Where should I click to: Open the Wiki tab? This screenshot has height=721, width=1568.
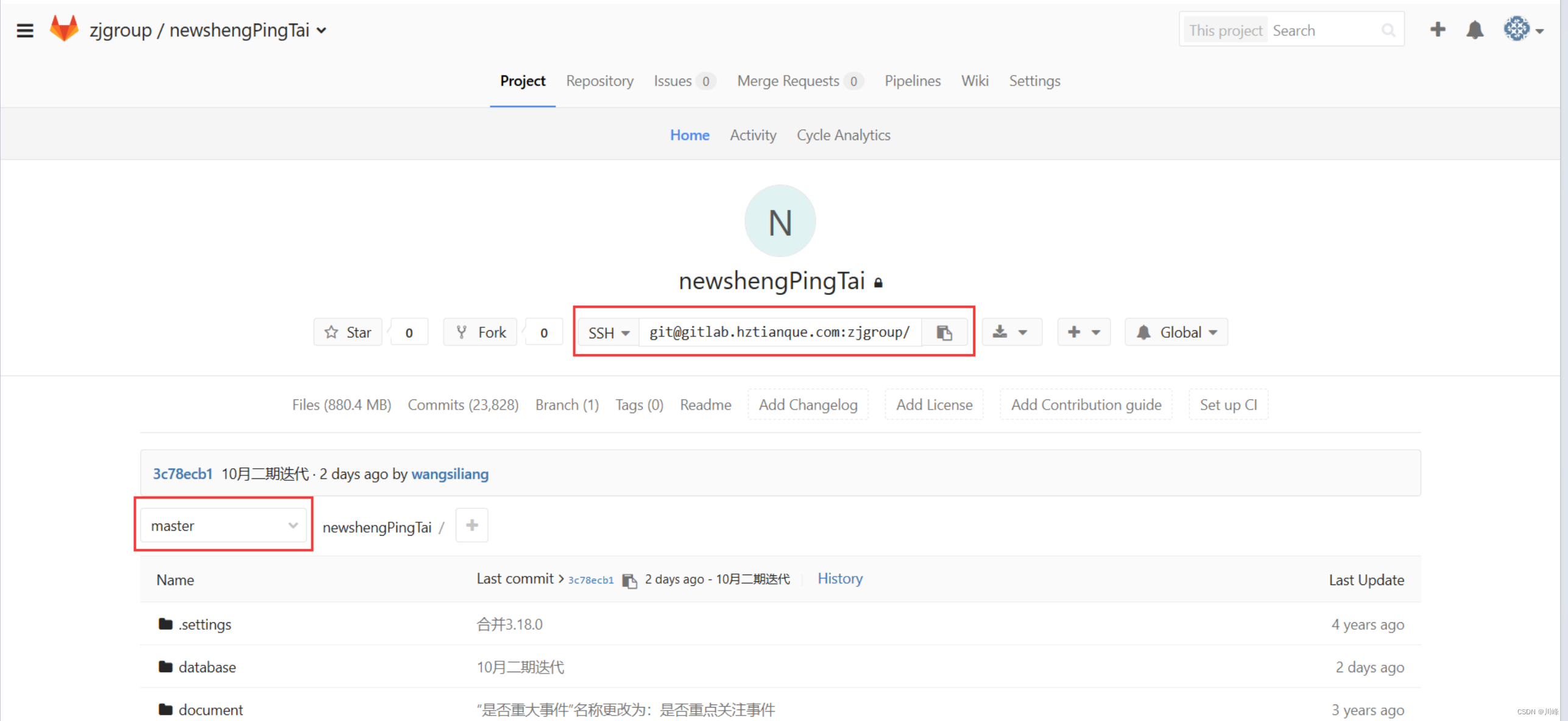(x=975, y=81)
